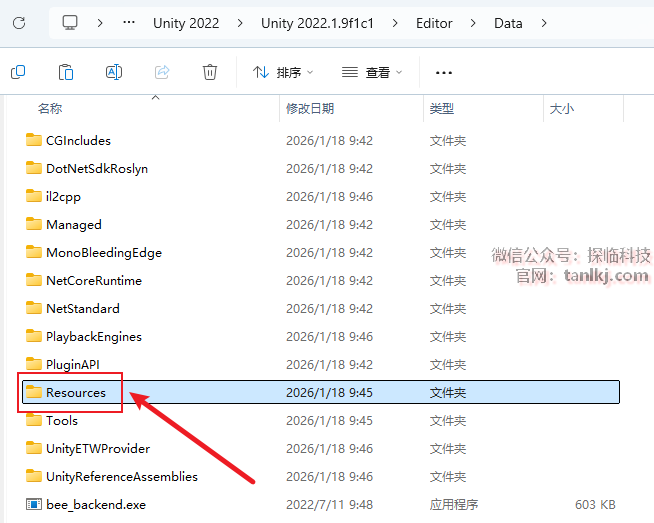Open the 排序 sort dropdown
654x523 pixels.
click(283, 73)
